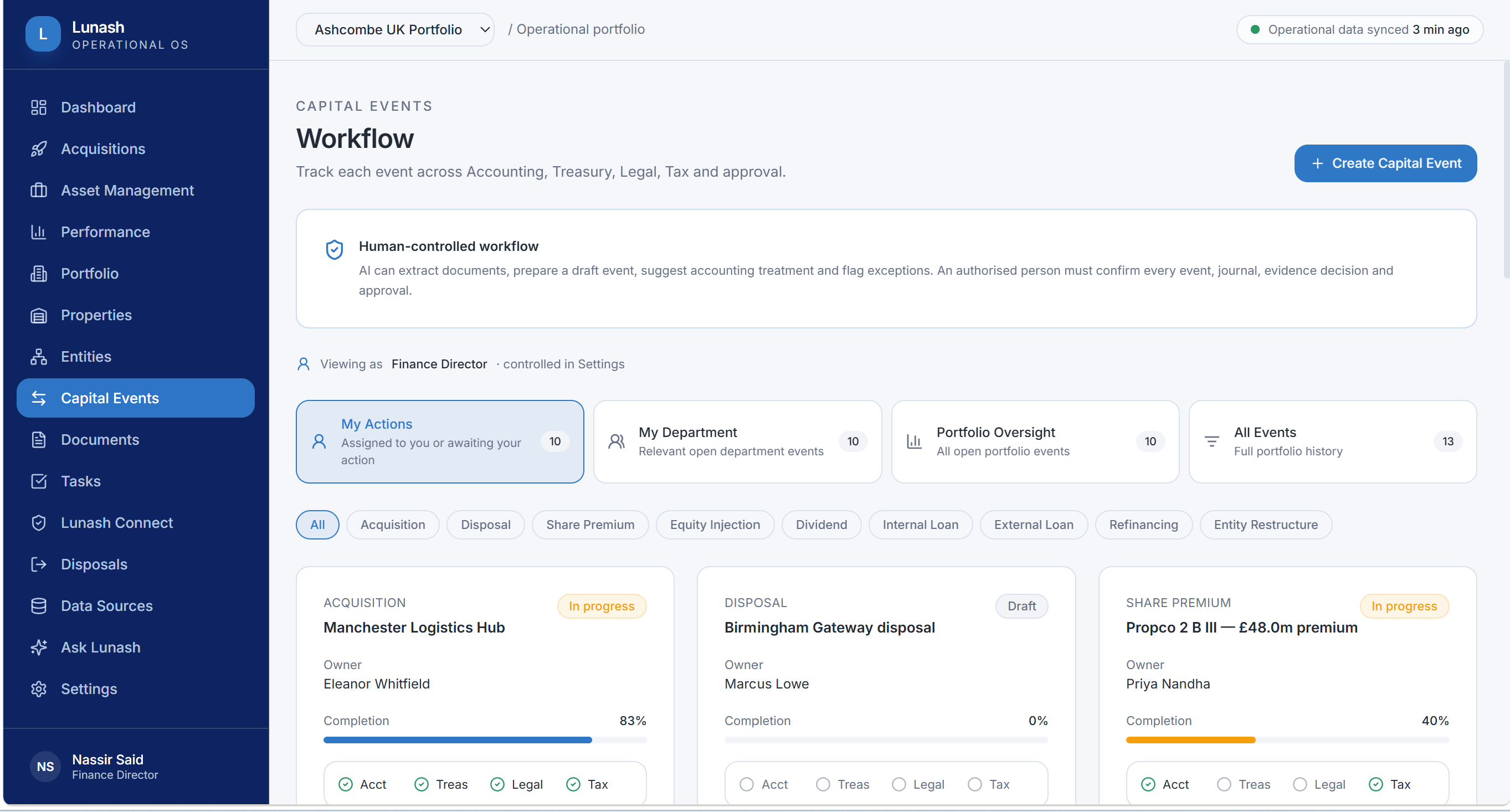Click the Acquisitions rocket icon
This screenshot has height=812, width=1510.
pos(39,149)
